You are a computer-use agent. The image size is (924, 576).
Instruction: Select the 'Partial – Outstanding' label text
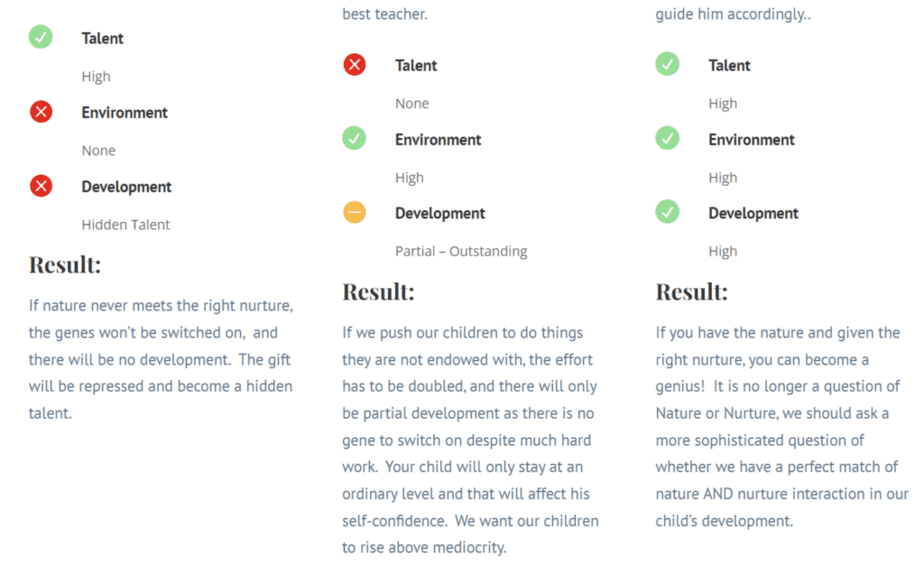461,251
